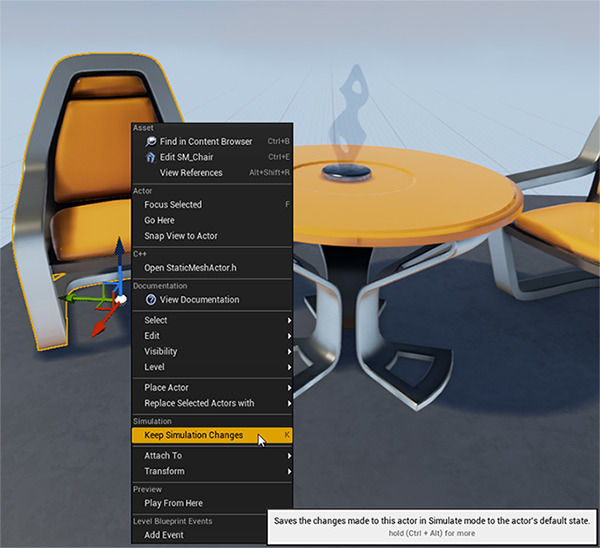This screenshot has height=548, width=600.
Task: Choose Go Here menu option
Action: tap(159, 220)
